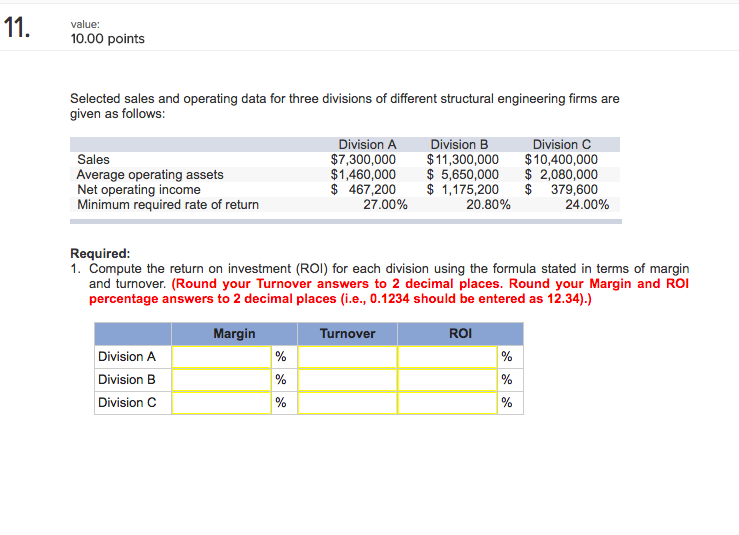Click the Turnover column header
Screen dimensions: 739x535
pyautogui.click(x=347, y=333)
